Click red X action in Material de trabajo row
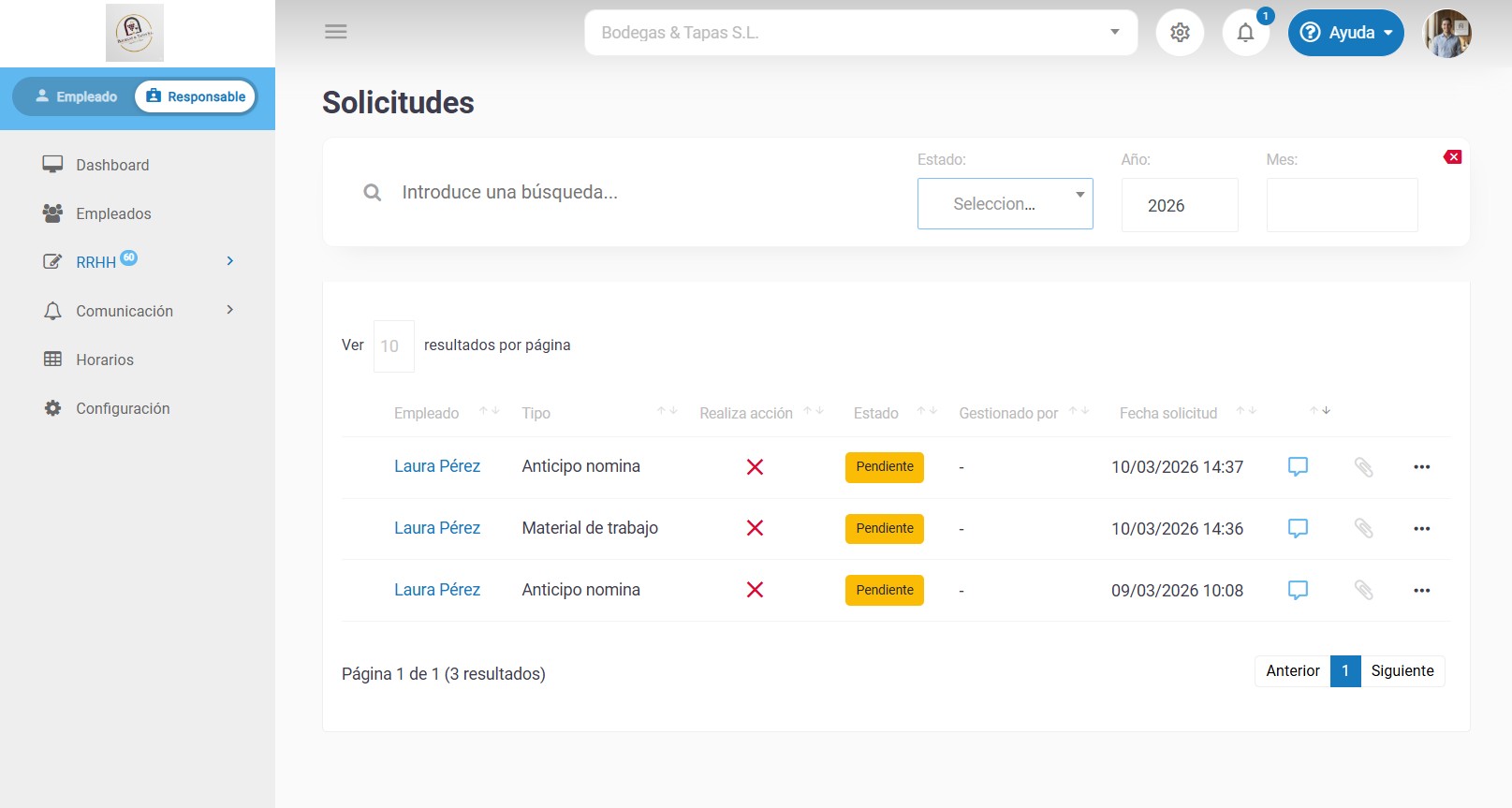The height and width of the screenshot is (808, 1512). (755, 528)
